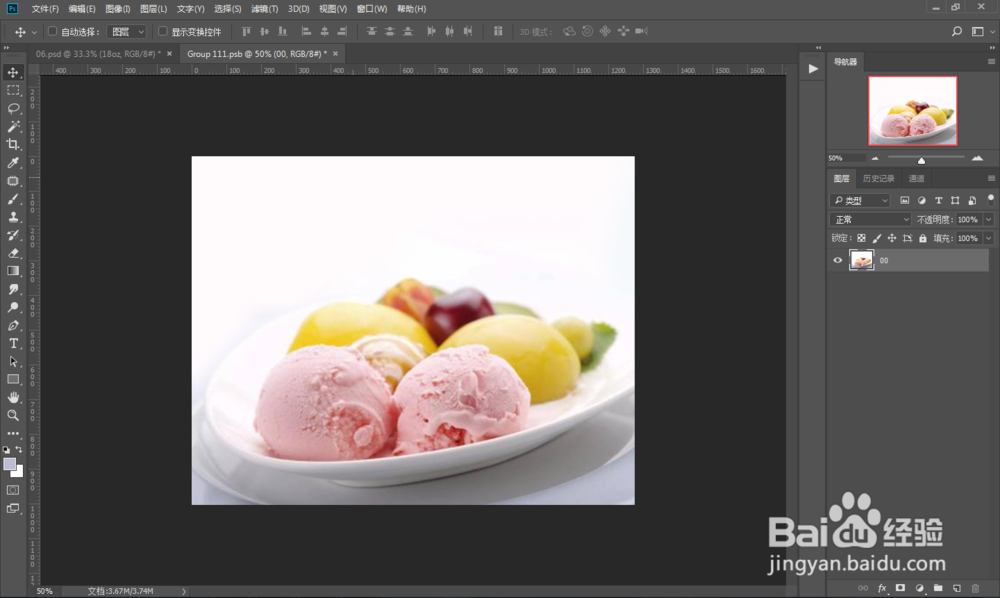Select the Eyedropper tool
The width and height of the screenshot is (1000, 598).
13,163
